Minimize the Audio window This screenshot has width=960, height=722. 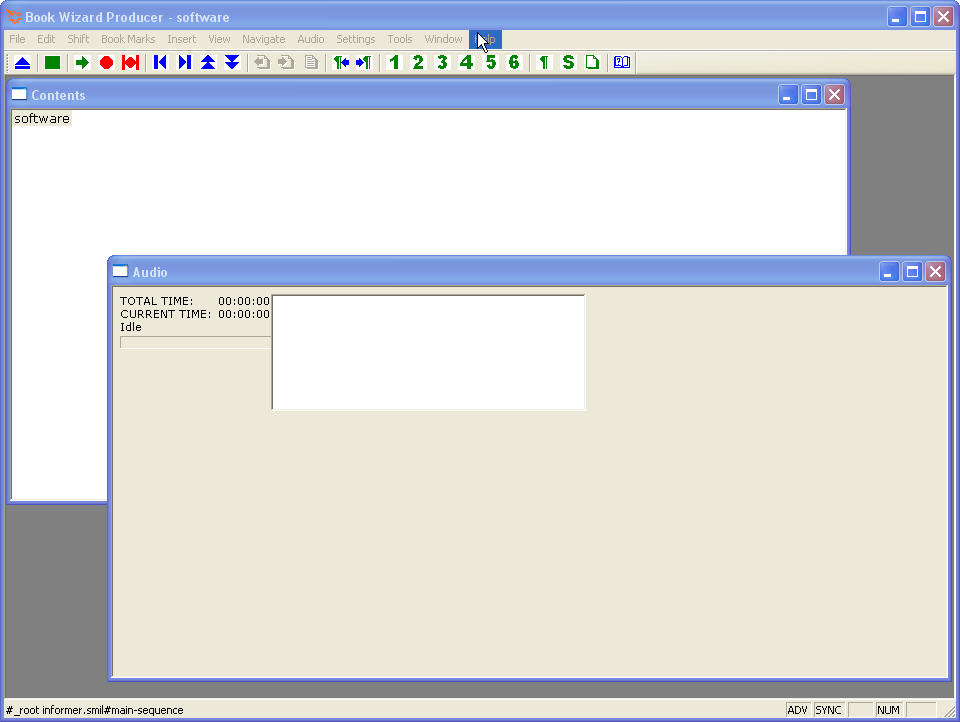tap(888, 271)
